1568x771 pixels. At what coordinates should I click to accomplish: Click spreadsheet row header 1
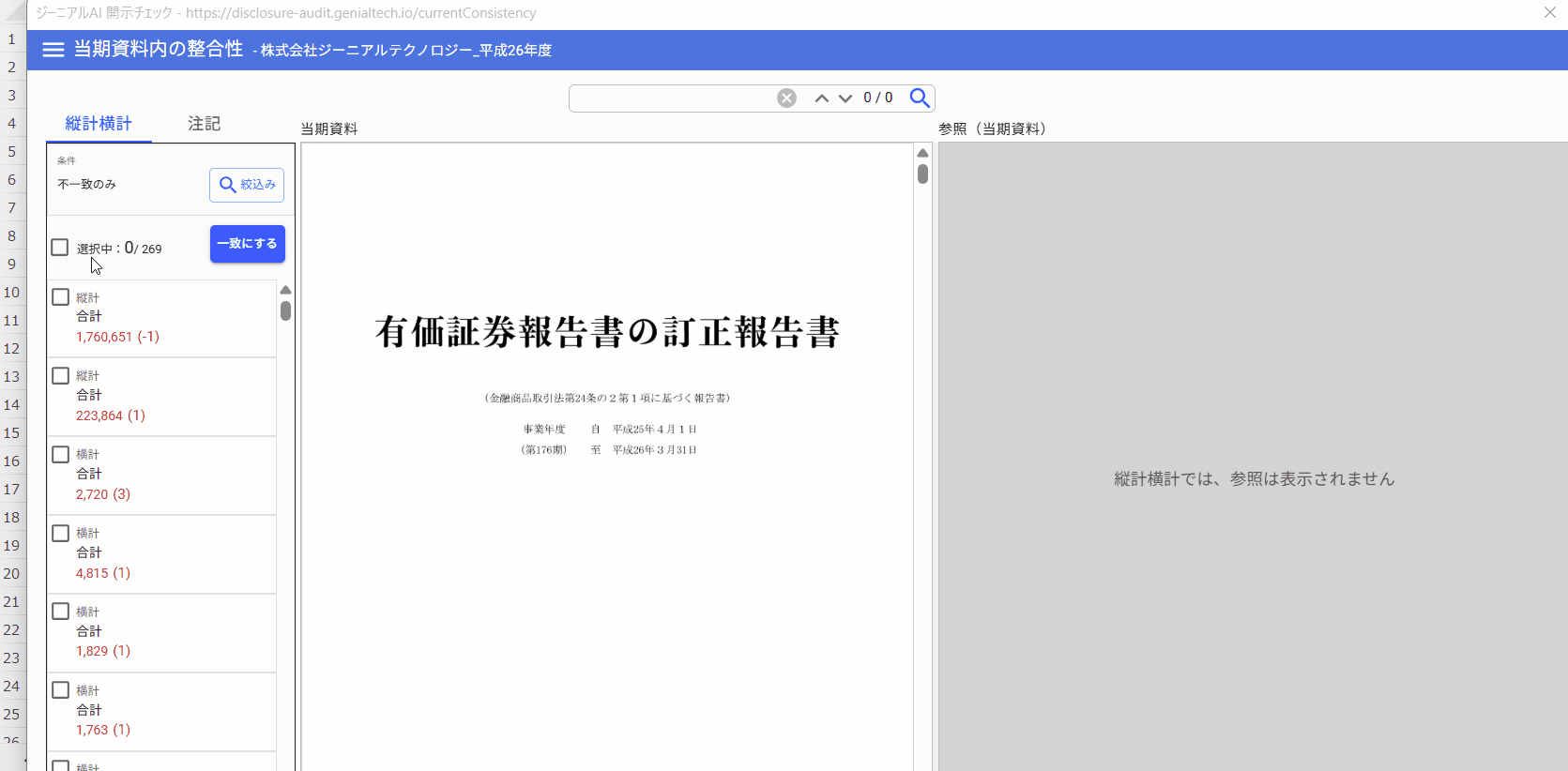point(12,39)
